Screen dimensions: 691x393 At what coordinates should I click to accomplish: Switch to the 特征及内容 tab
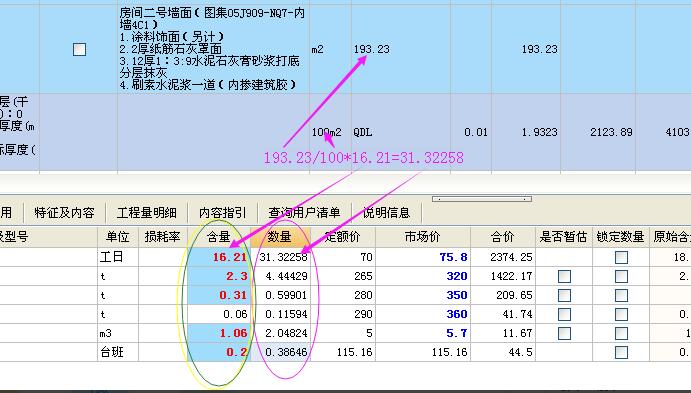[x=64, y=213]
